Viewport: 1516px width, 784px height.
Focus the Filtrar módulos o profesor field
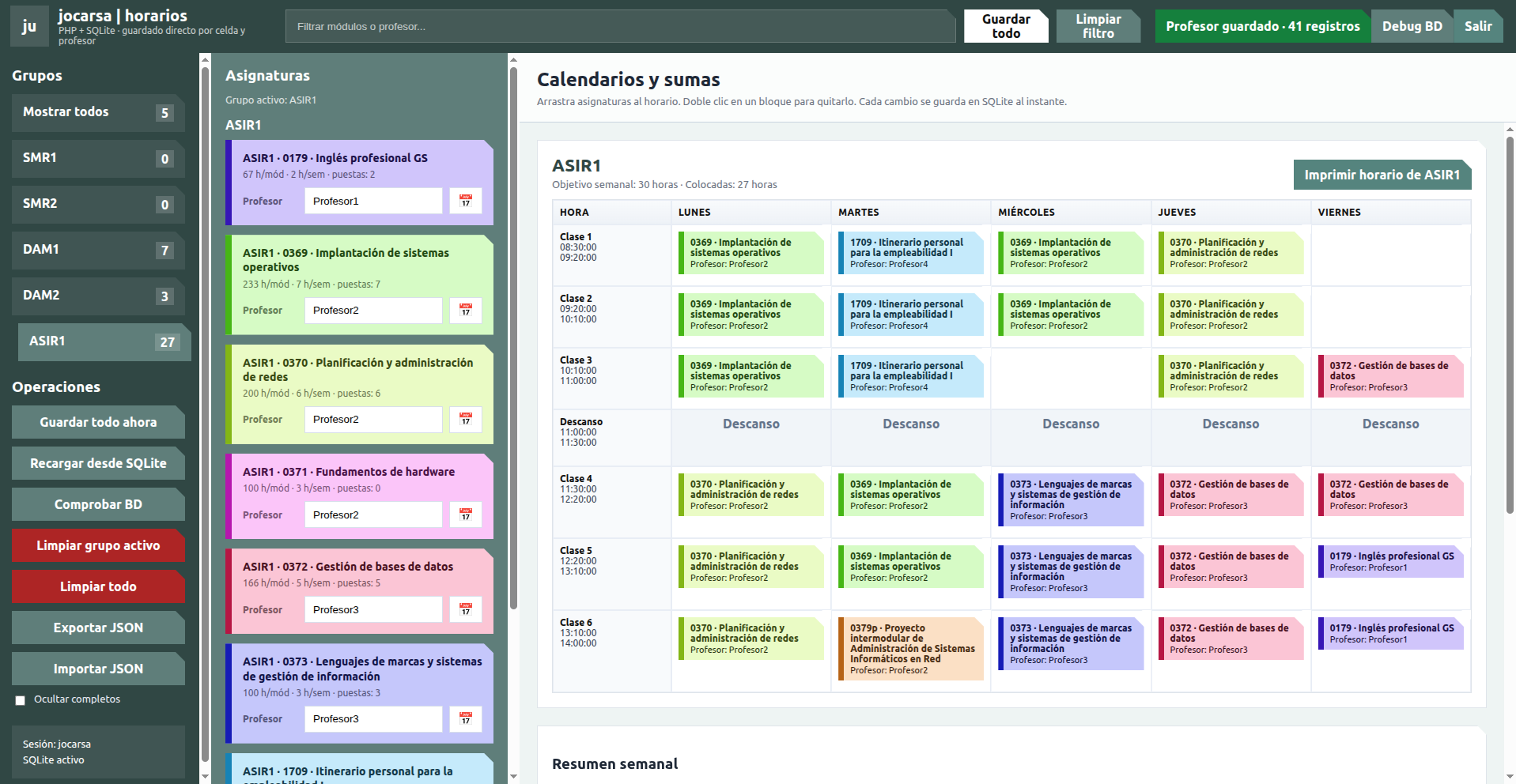click(x=621, y=26)
